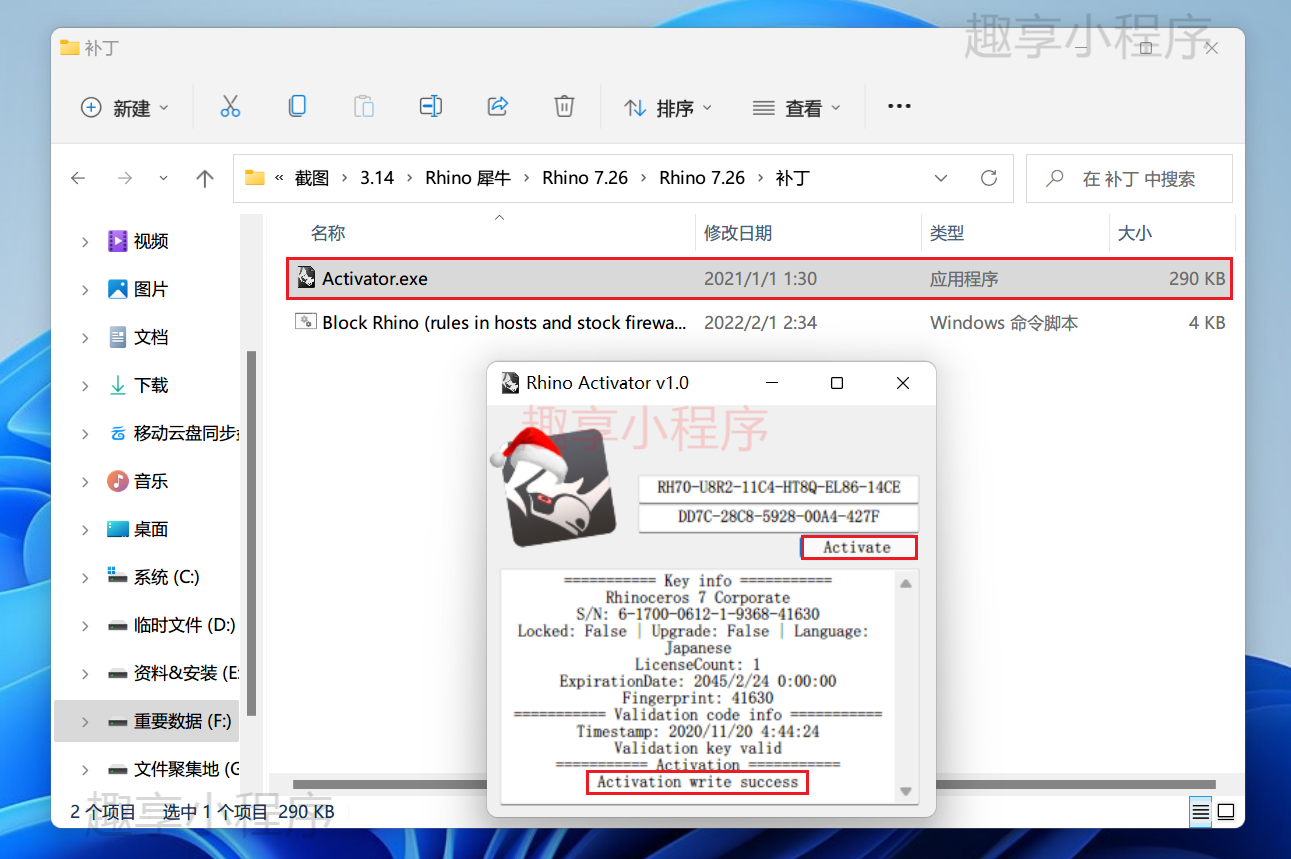
Task: Expand the 音乐 tree node
Action: [85, 481]
